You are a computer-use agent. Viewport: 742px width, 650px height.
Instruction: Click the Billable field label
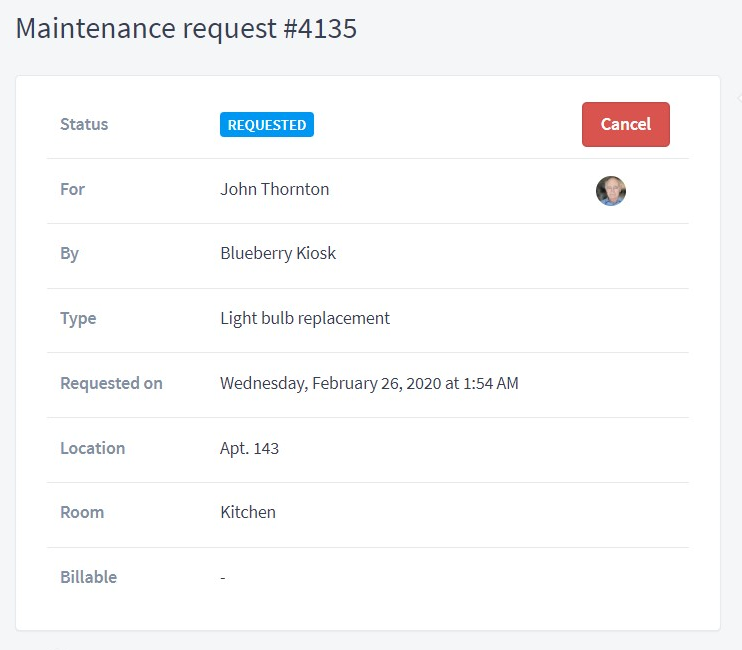88,578
